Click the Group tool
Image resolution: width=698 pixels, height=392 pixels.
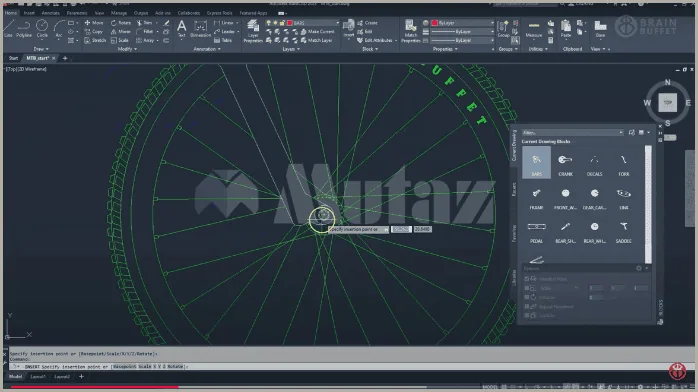click(503, 28)
